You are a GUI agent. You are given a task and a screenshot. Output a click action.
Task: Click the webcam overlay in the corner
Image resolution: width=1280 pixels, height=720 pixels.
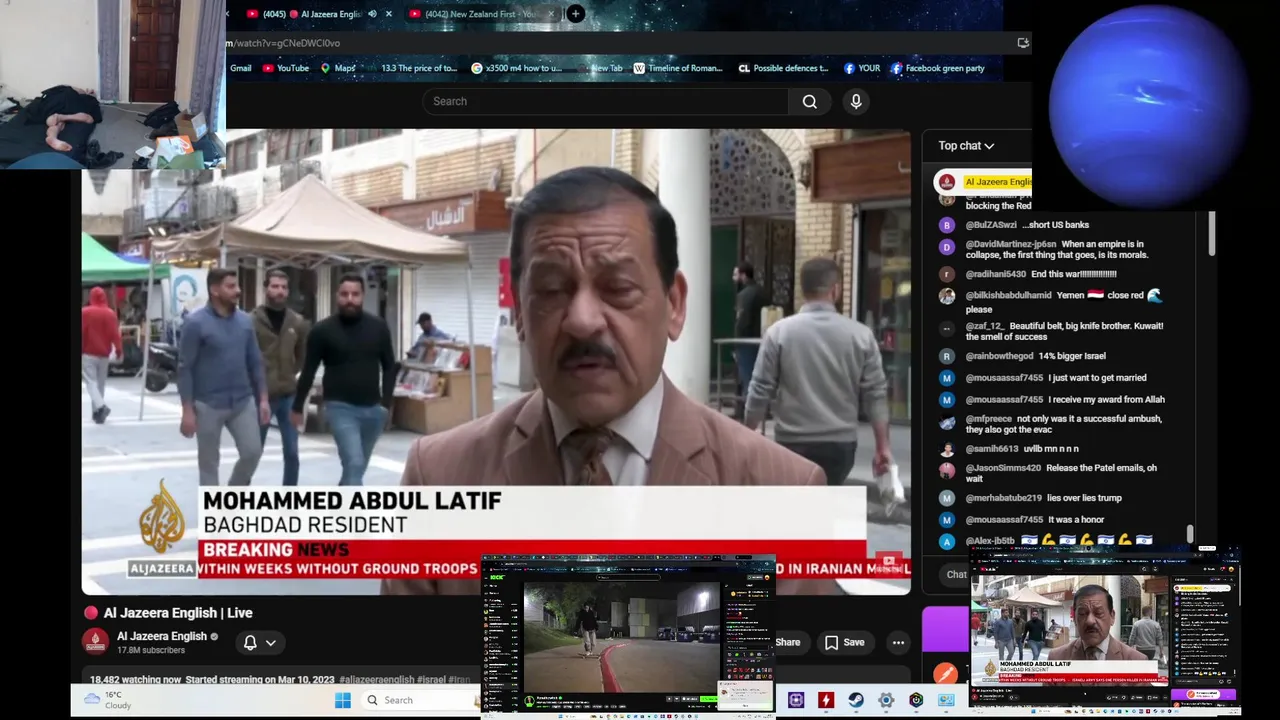tap(113, 85)
